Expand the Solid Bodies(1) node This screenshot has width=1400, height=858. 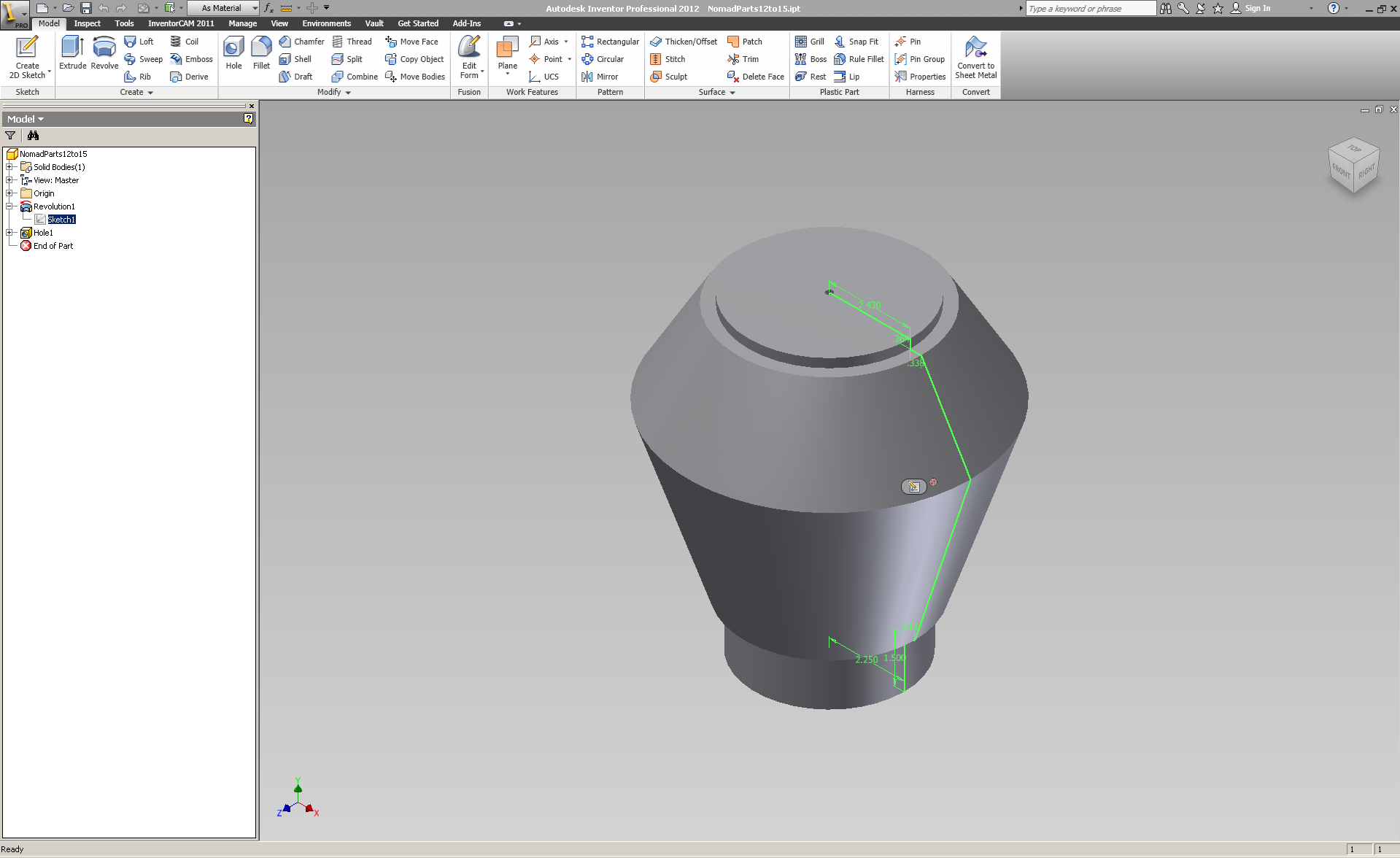point(9,167)
